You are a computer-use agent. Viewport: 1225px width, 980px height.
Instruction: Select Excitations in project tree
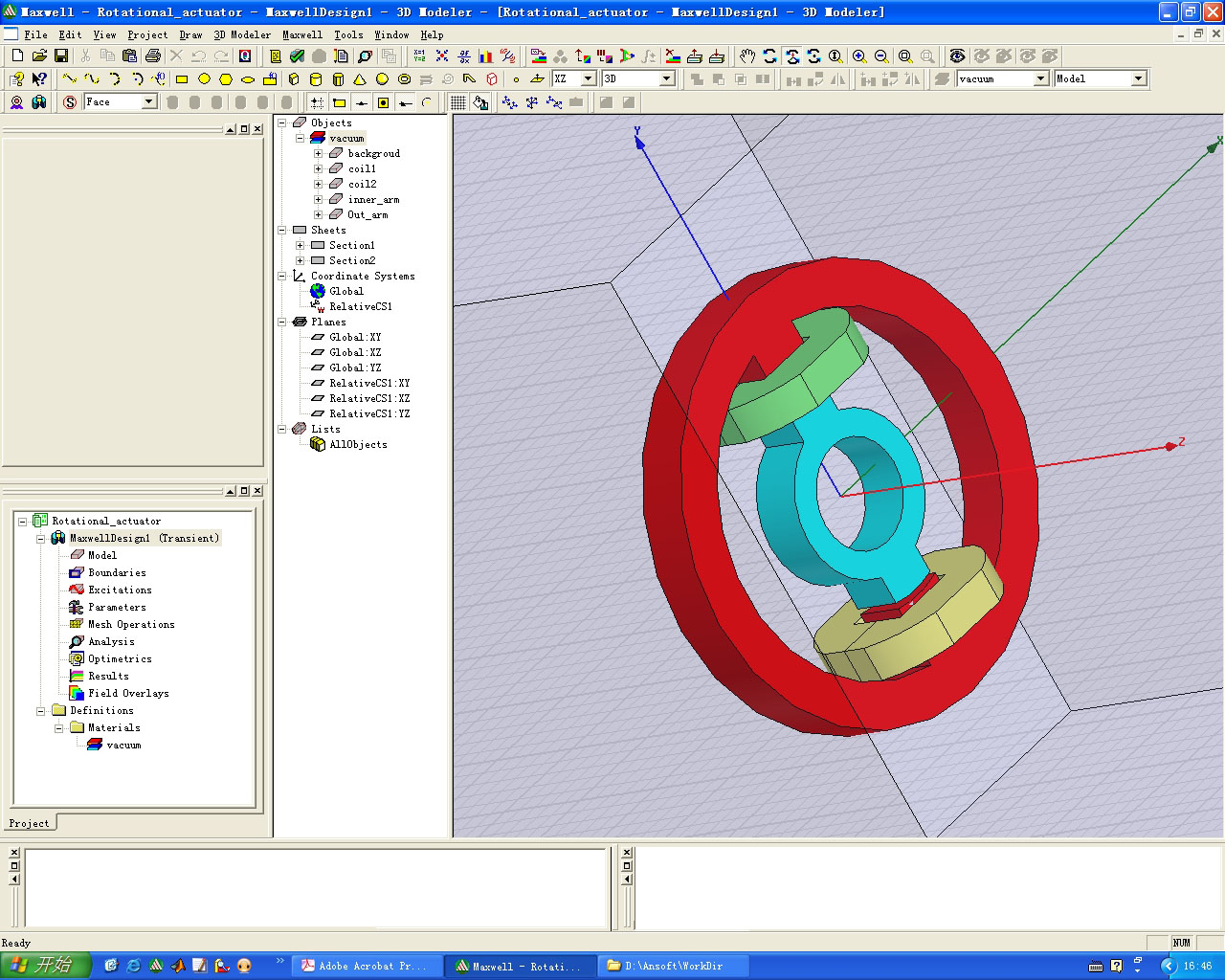pos(120,590)
